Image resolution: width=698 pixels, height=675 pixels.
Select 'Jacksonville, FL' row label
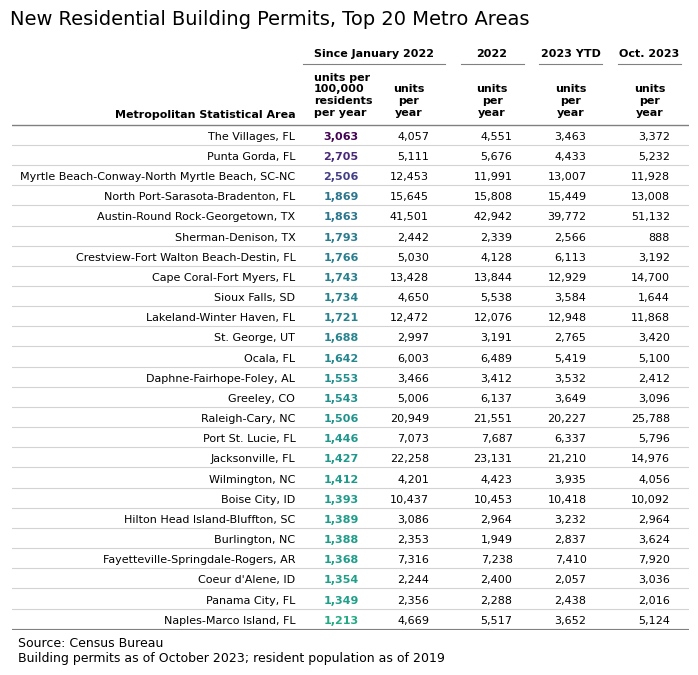pos(253,459)
